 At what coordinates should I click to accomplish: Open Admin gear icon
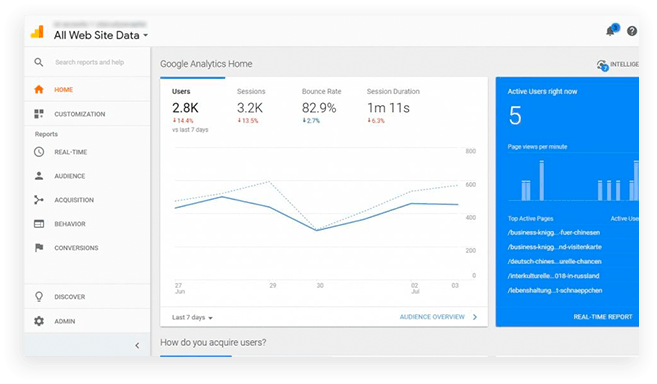39,321
